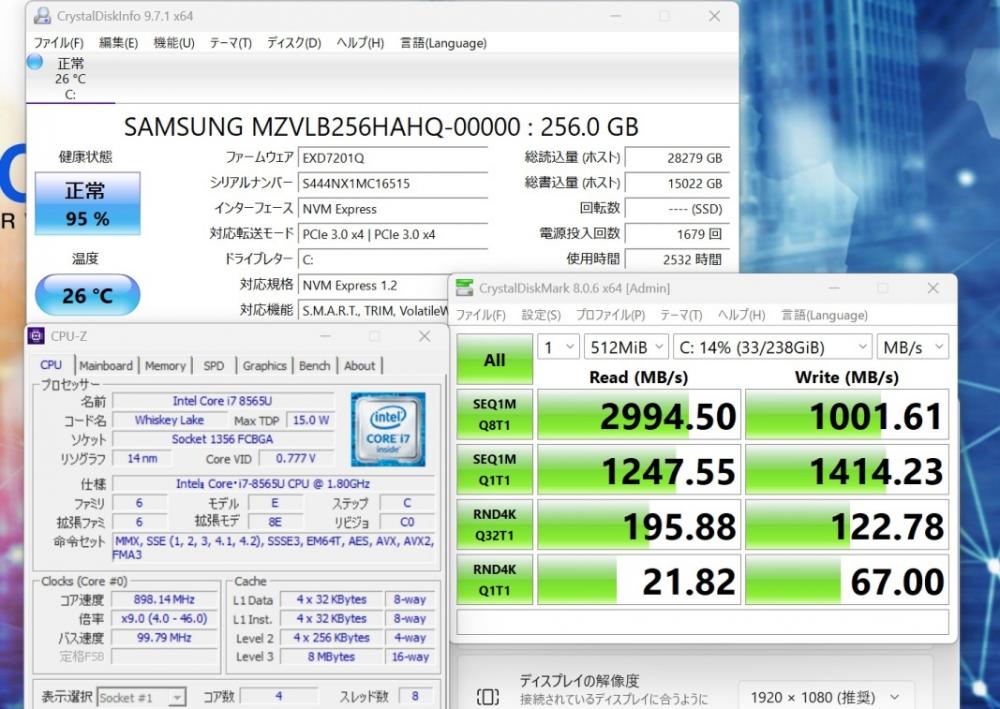The image size is (1000, 709).
Task: Open 言語(Language) menu in CrystalDiskMark
Action: click(824, 315)
